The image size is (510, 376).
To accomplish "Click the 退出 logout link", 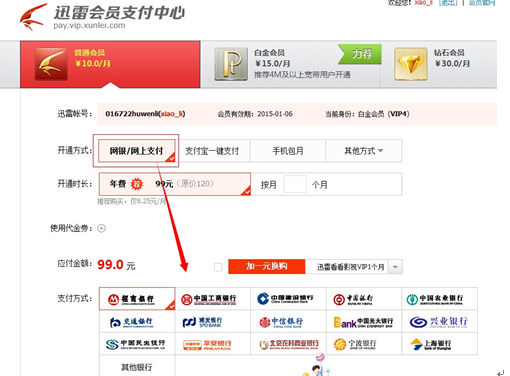I will 448,3.
